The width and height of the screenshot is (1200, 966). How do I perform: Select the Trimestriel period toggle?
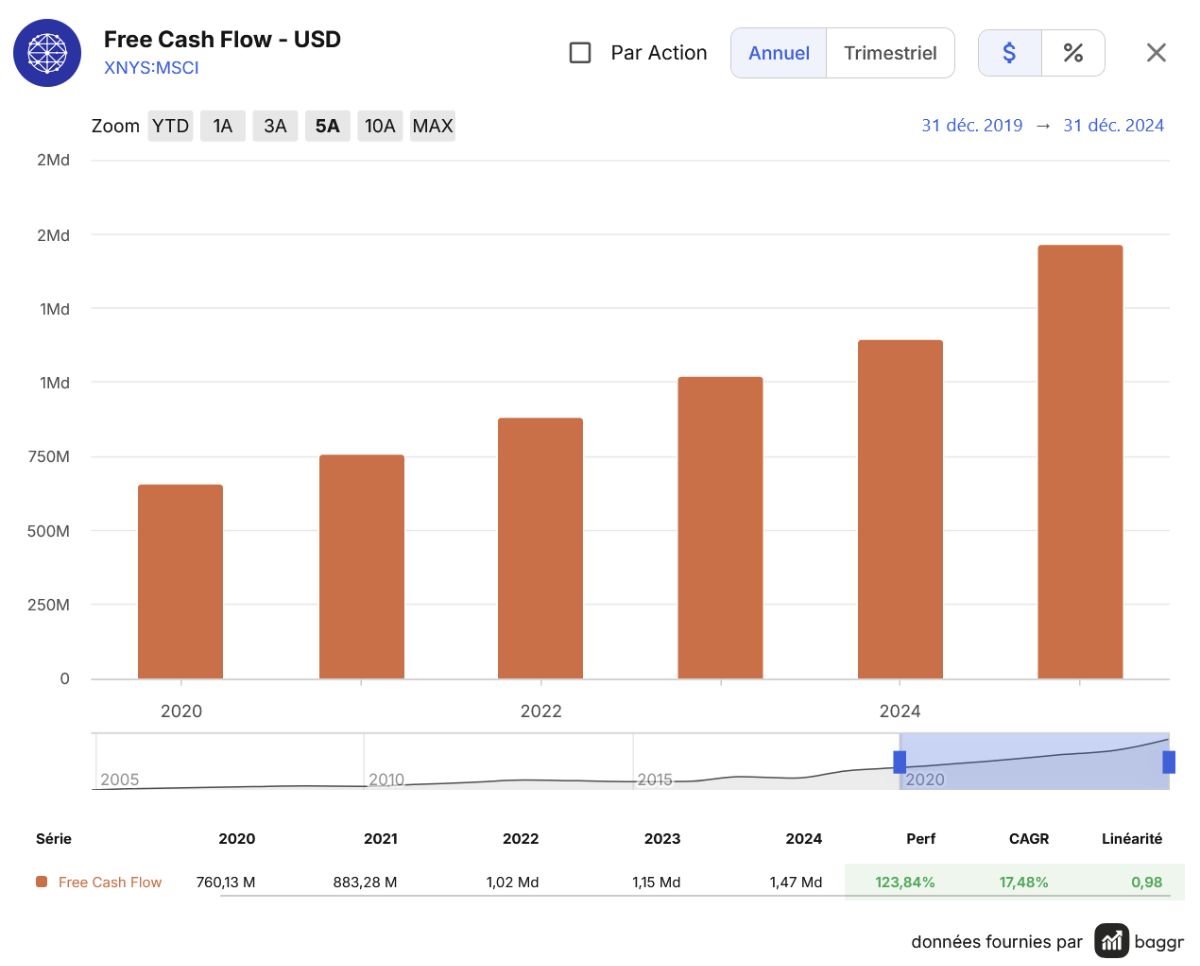[890, 53]
